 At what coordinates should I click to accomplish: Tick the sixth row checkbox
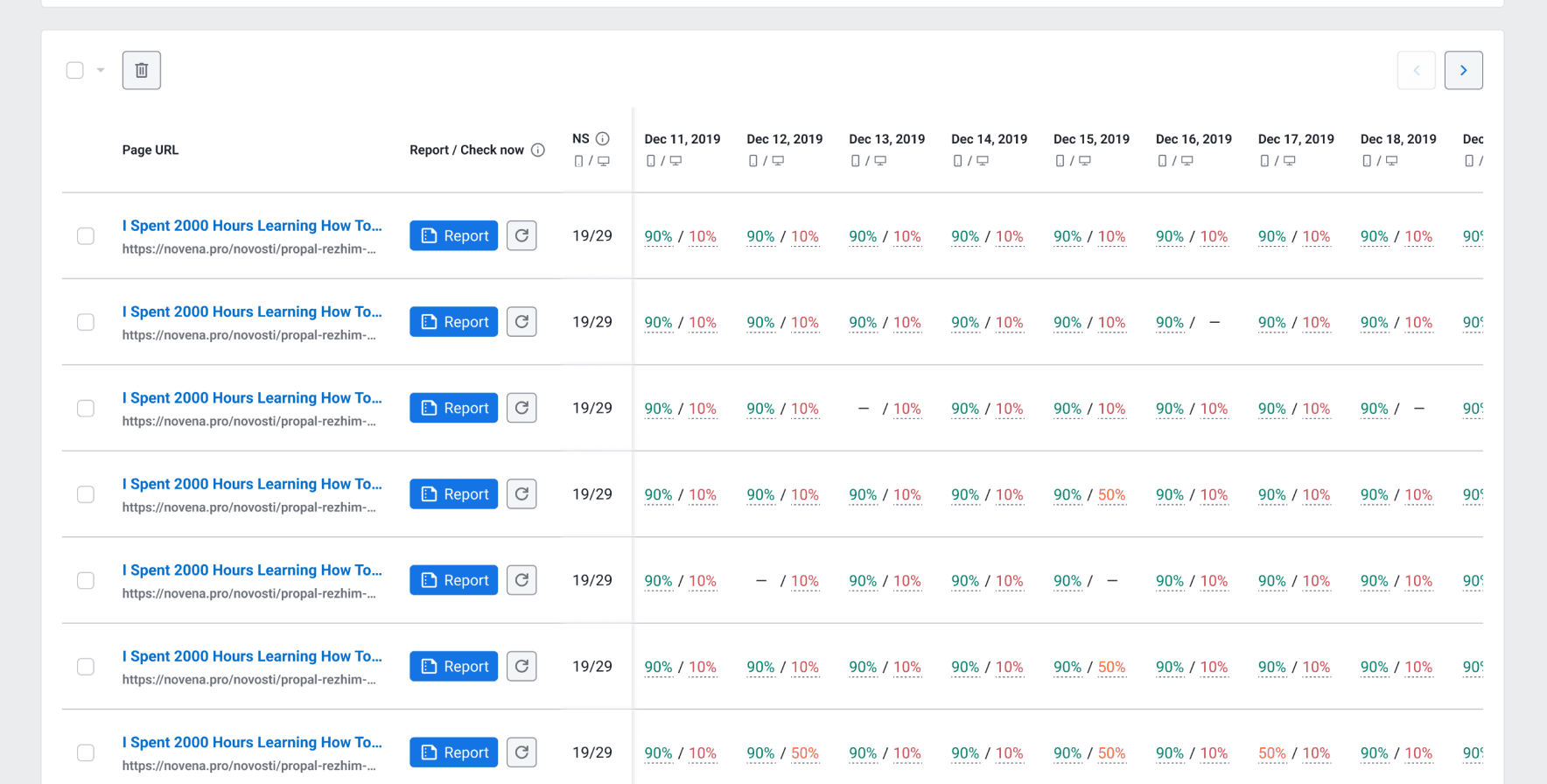[x=86, y=667]
